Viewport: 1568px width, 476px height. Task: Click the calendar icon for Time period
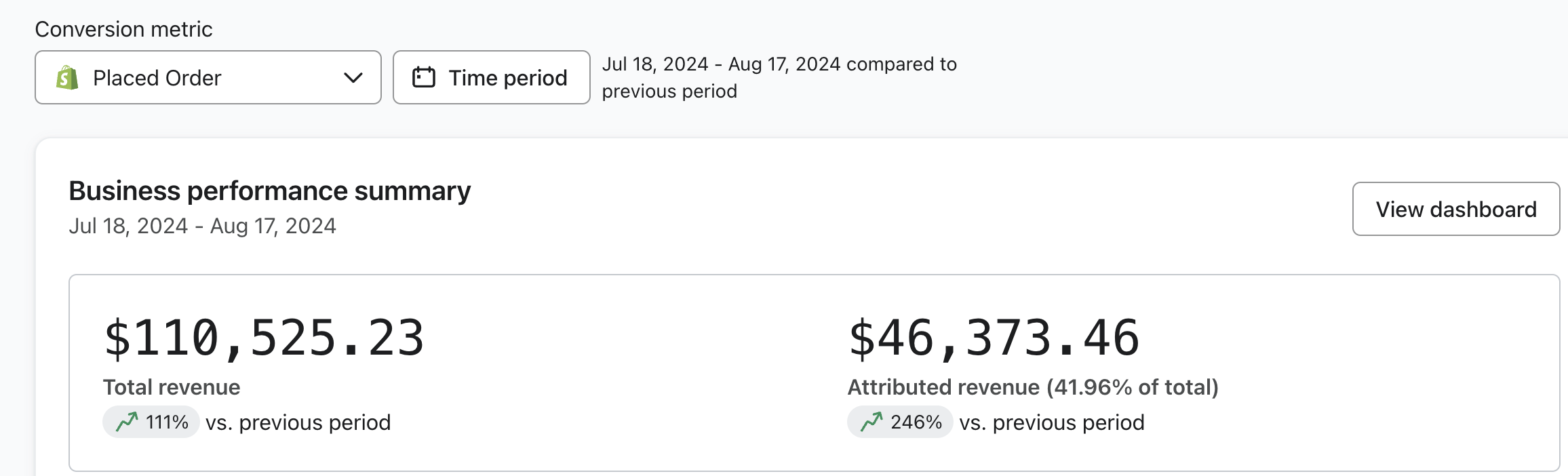424,77
